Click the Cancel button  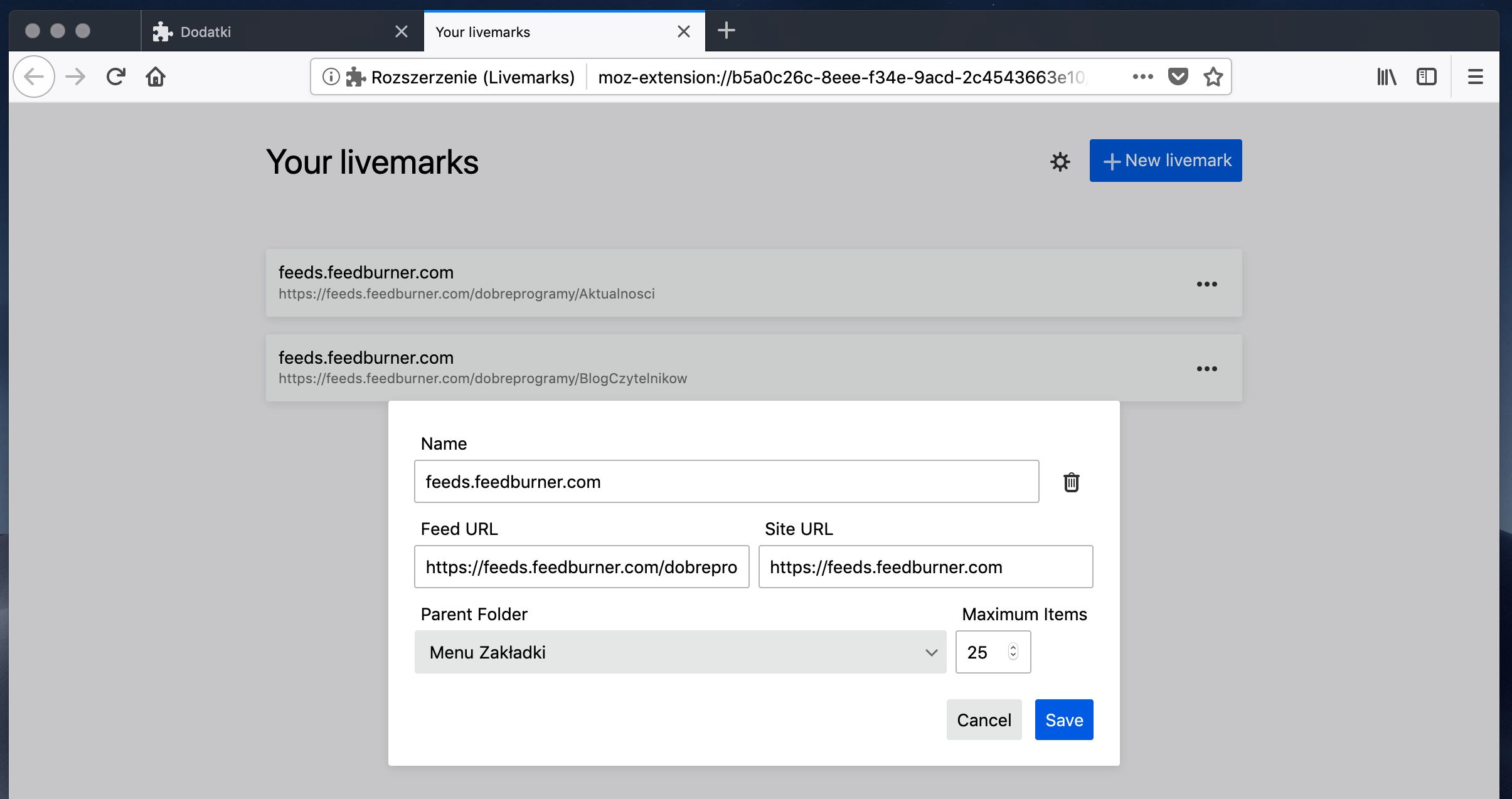click(983, 720)
